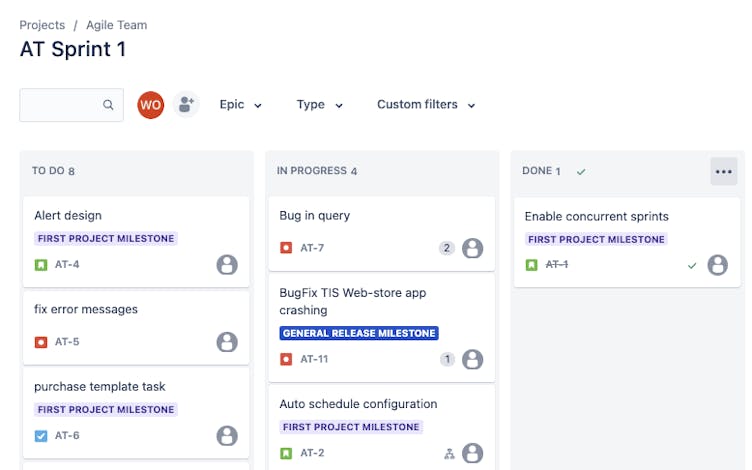This screenshot has height=470, width=752.
Task: Click the checkmark next to DONE header
Action: [x=581, y=171]
